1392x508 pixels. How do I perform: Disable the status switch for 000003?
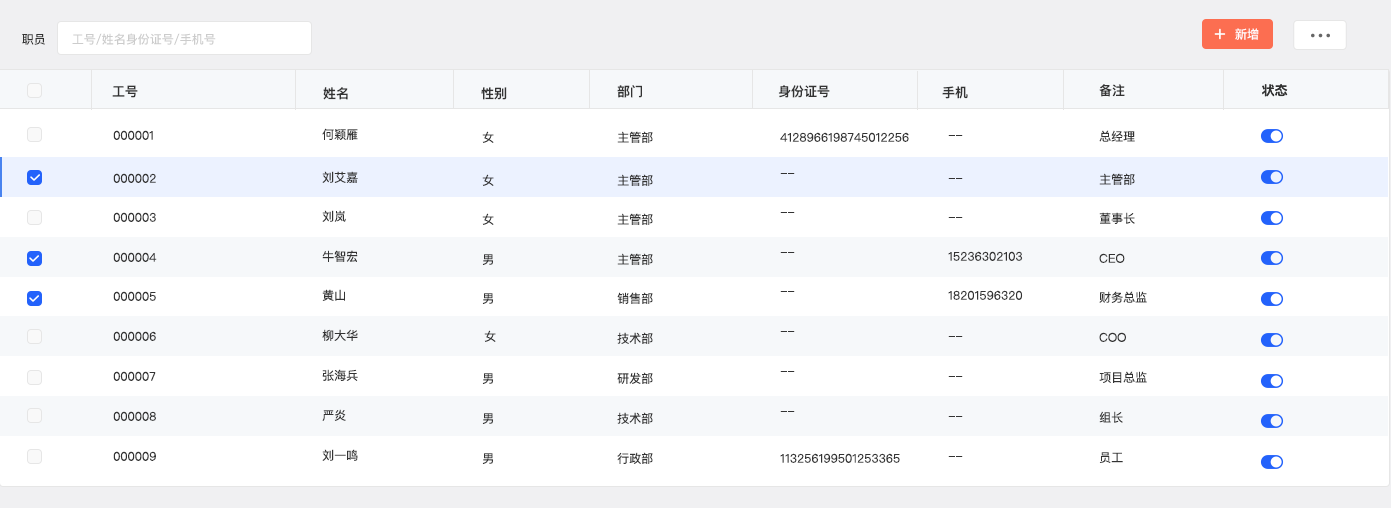1271,218
